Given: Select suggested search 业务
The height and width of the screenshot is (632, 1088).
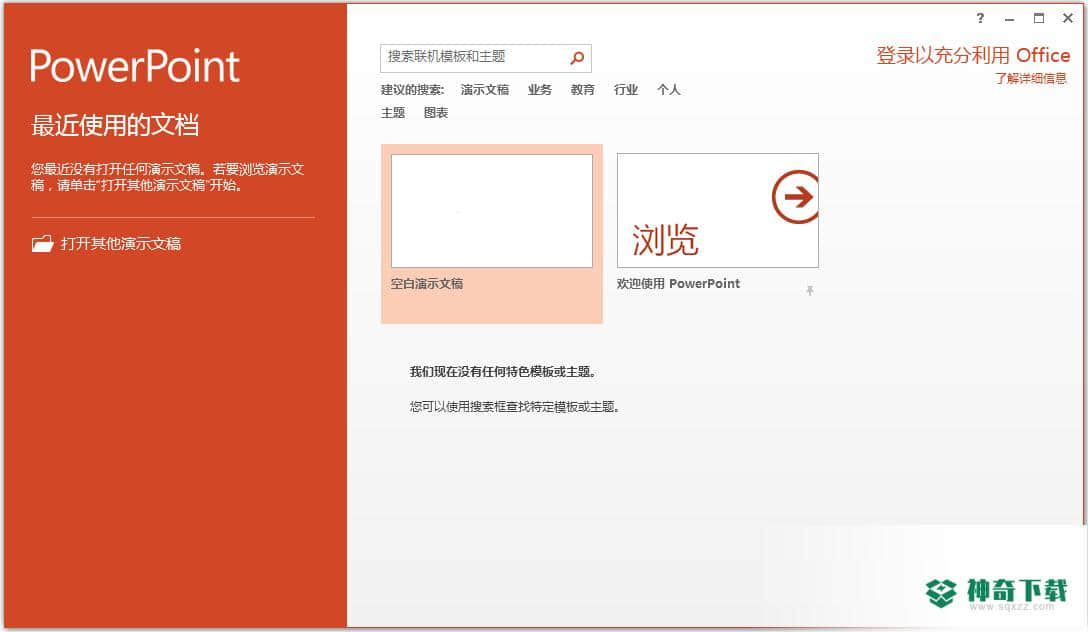Looking at the screenshot, I should pos(539,89).
